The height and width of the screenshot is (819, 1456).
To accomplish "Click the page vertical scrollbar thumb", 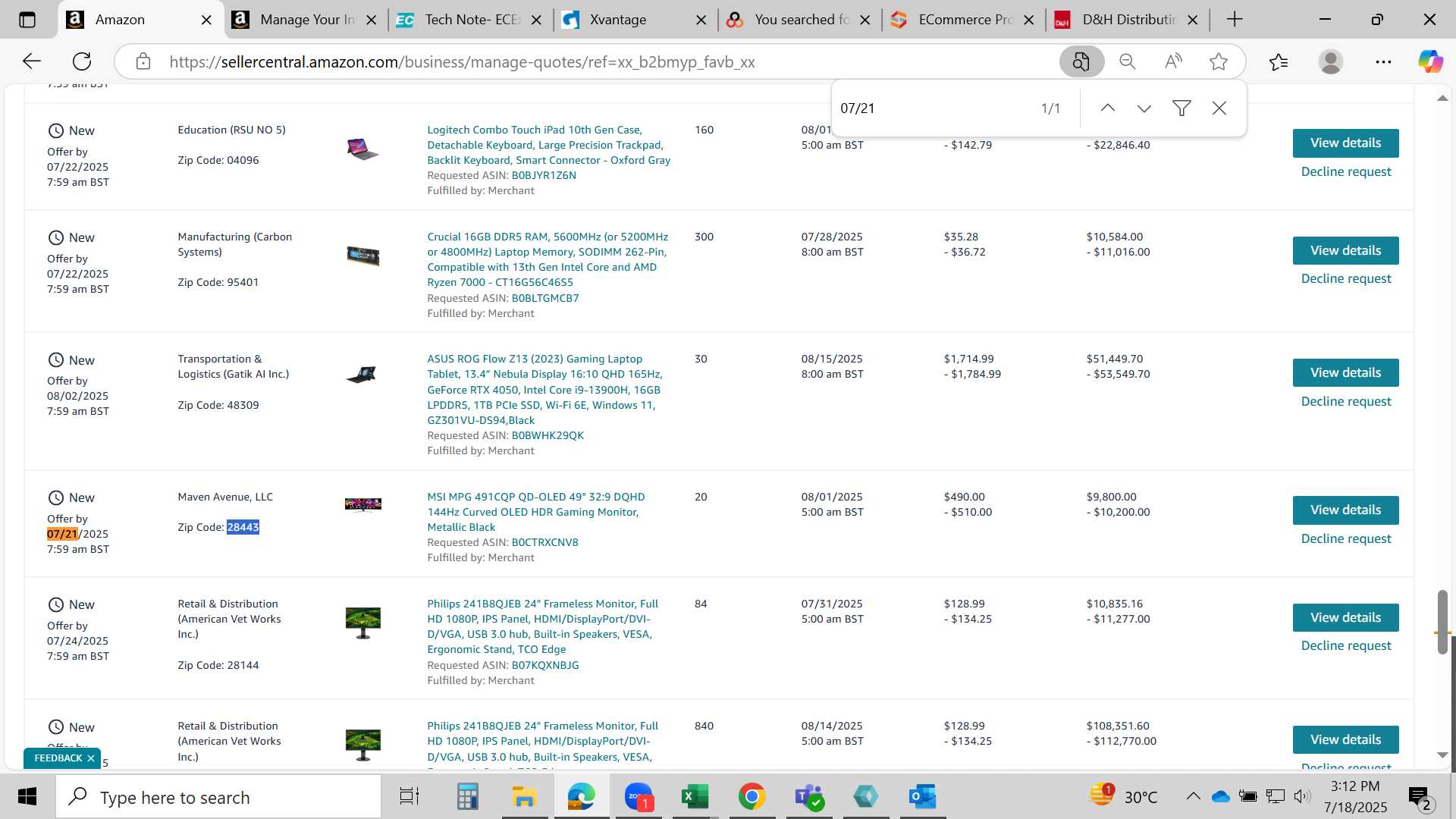I will coord(1442,622).
